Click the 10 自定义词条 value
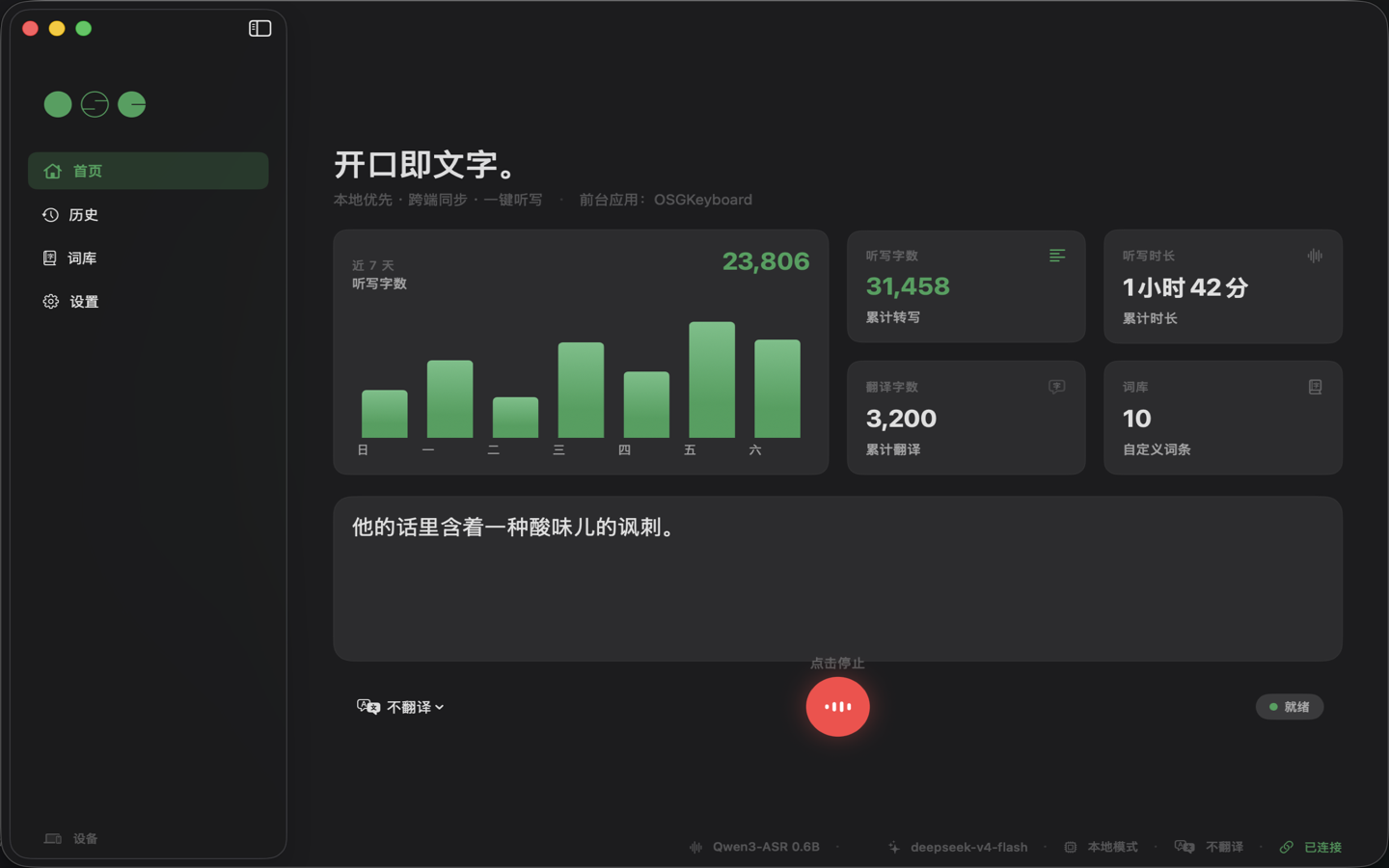1389x868 pixels. pyautogui.click(x=1136, y=419)
